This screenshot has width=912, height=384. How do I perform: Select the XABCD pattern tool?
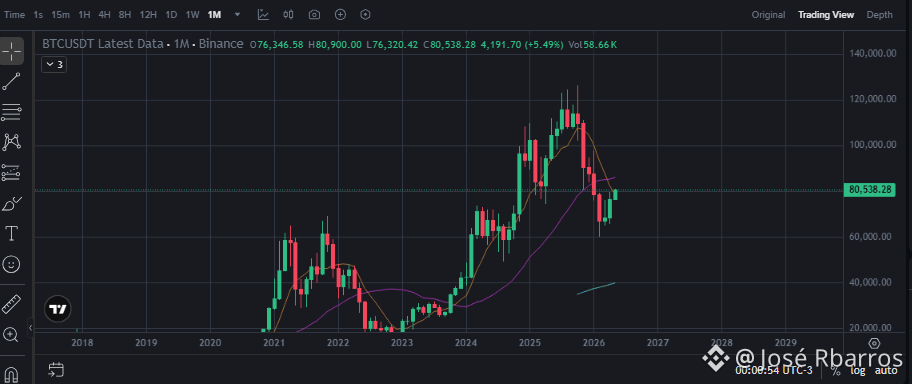[12, 141]
